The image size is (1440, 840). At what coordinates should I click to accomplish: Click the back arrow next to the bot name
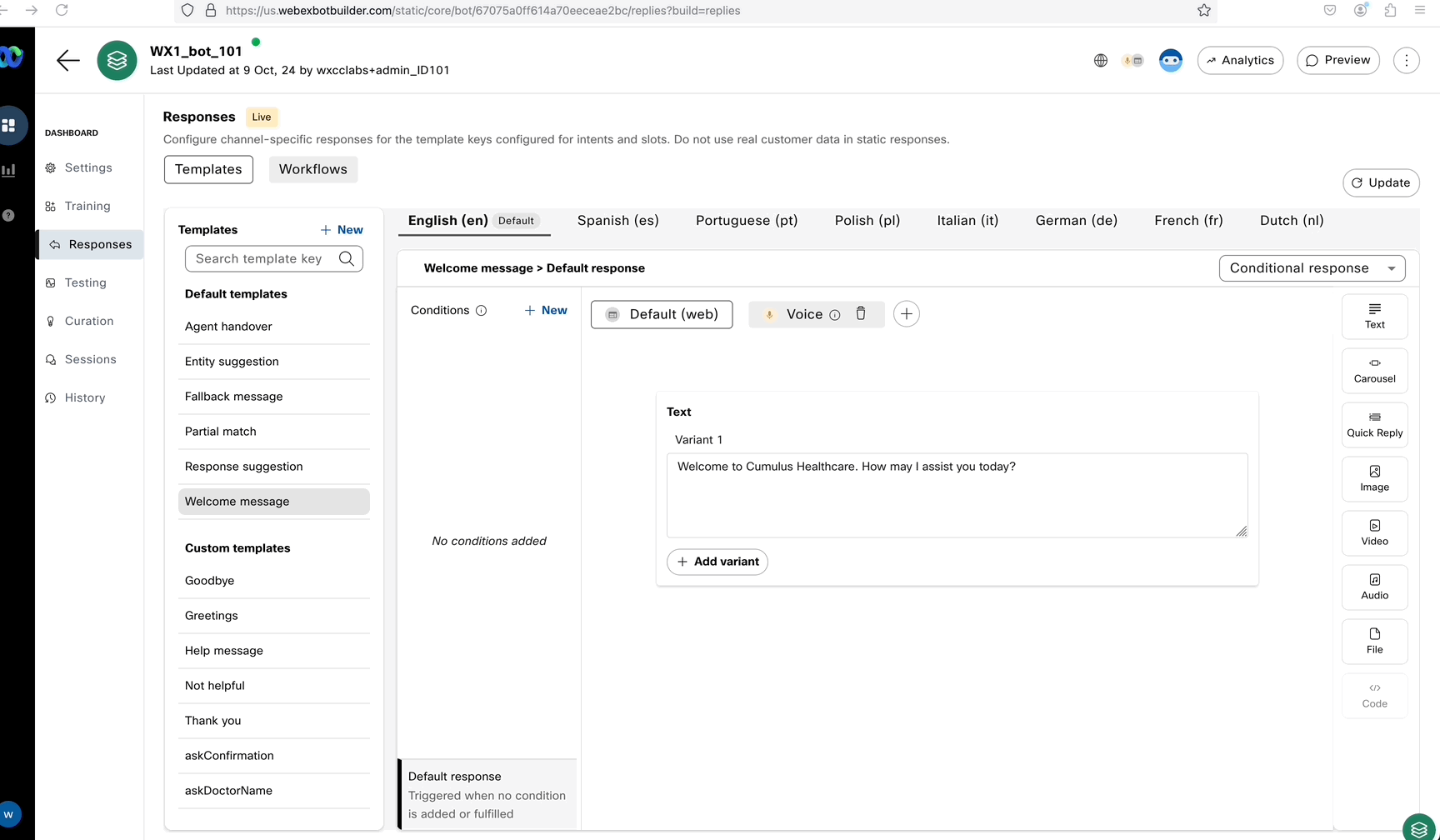click(68, 60)
